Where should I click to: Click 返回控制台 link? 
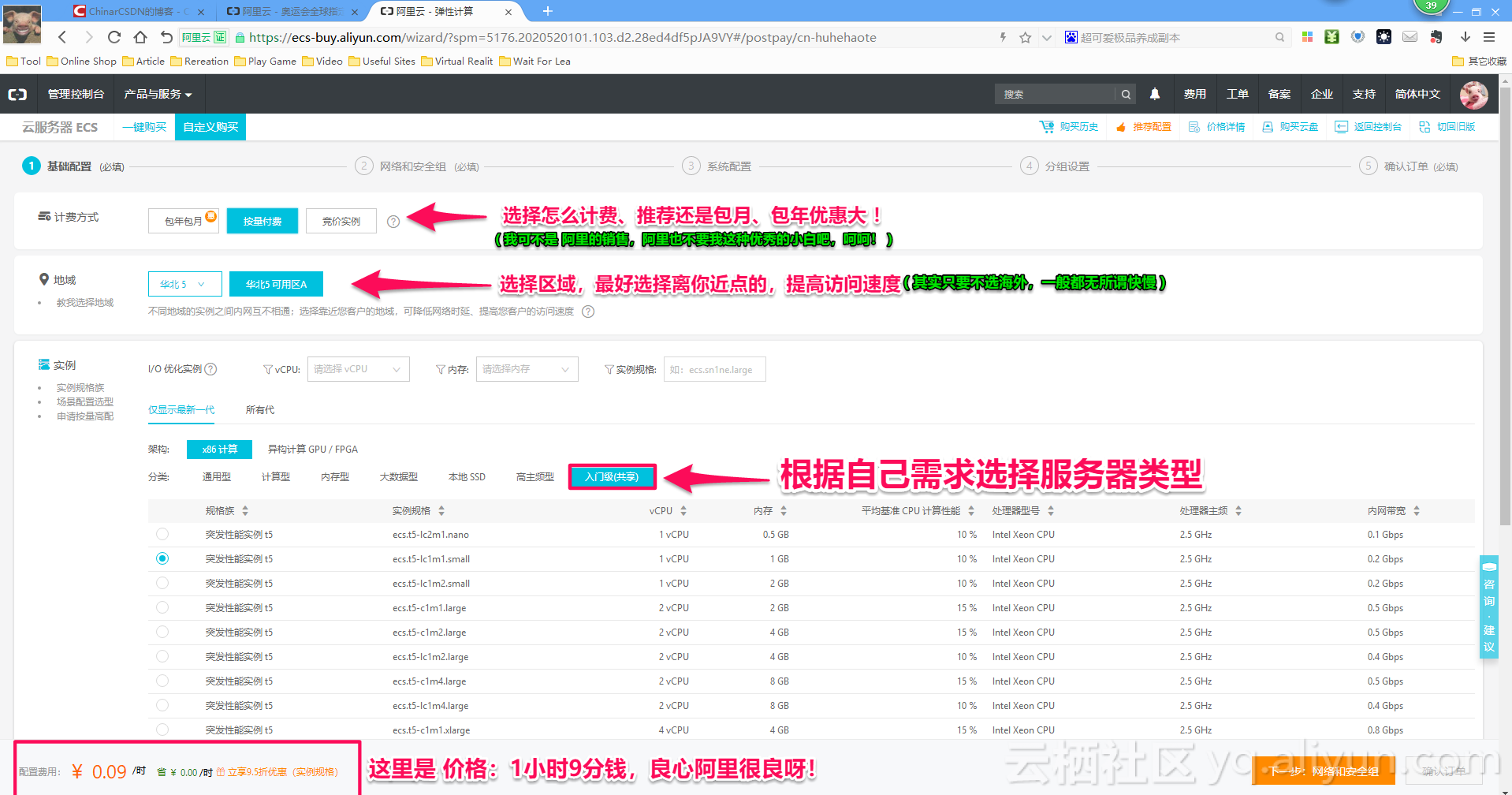point(1368,126)
